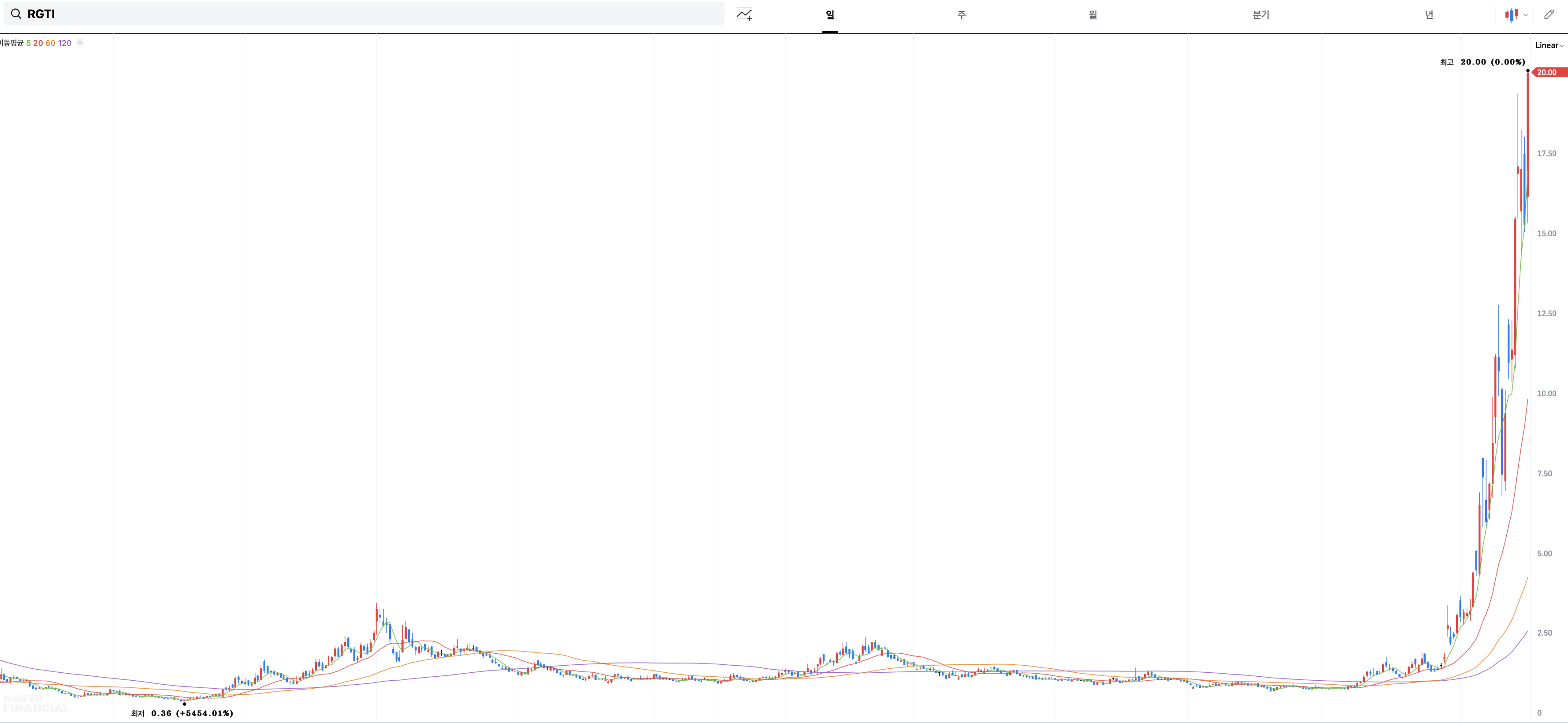
Task: Click the red 20-day average label
Action: click(38, 43)
